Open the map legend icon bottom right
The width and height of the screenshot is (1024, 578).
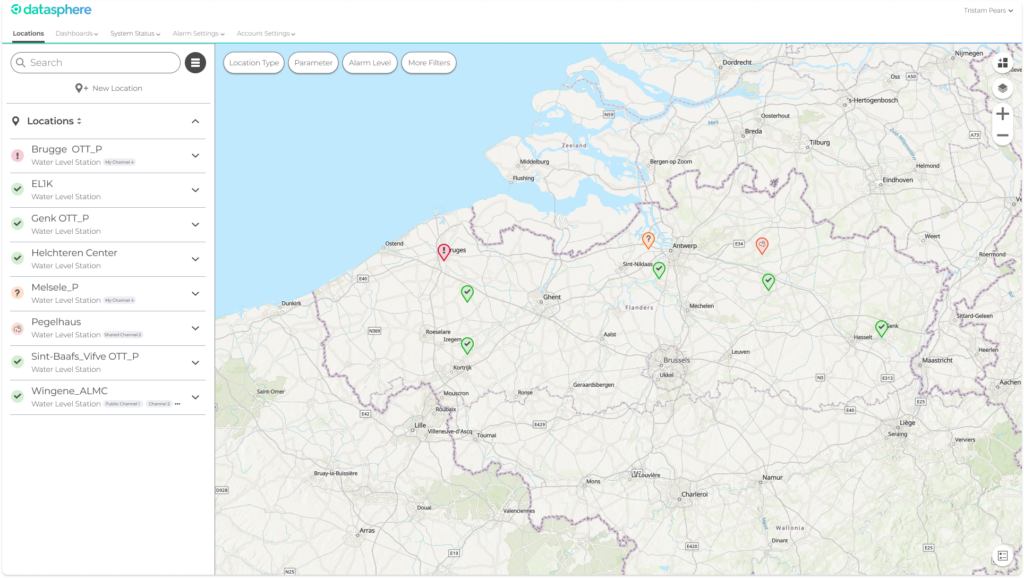point(1002,556)
